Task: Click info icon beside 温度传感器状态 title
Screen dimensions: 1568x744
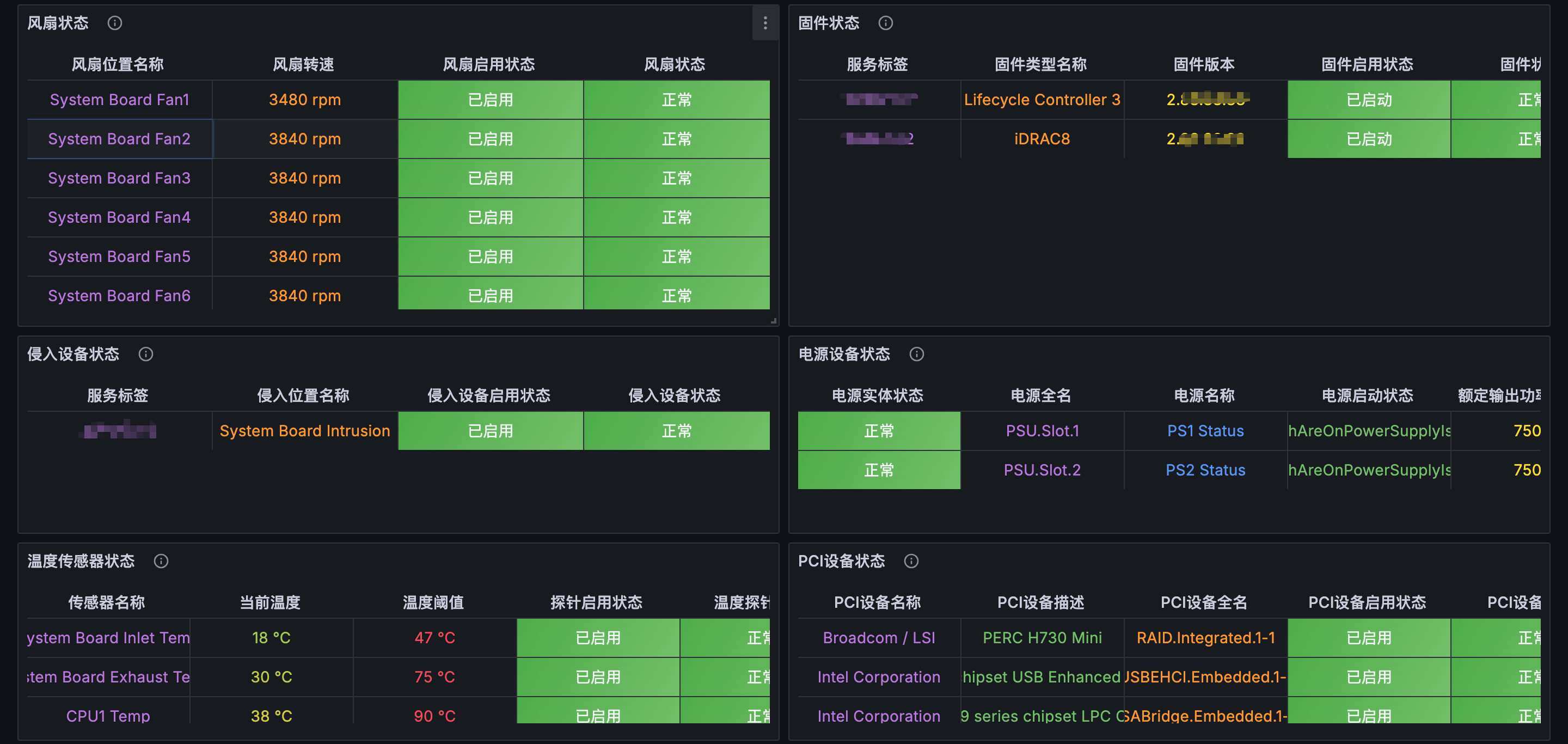Action: [161, 561]
